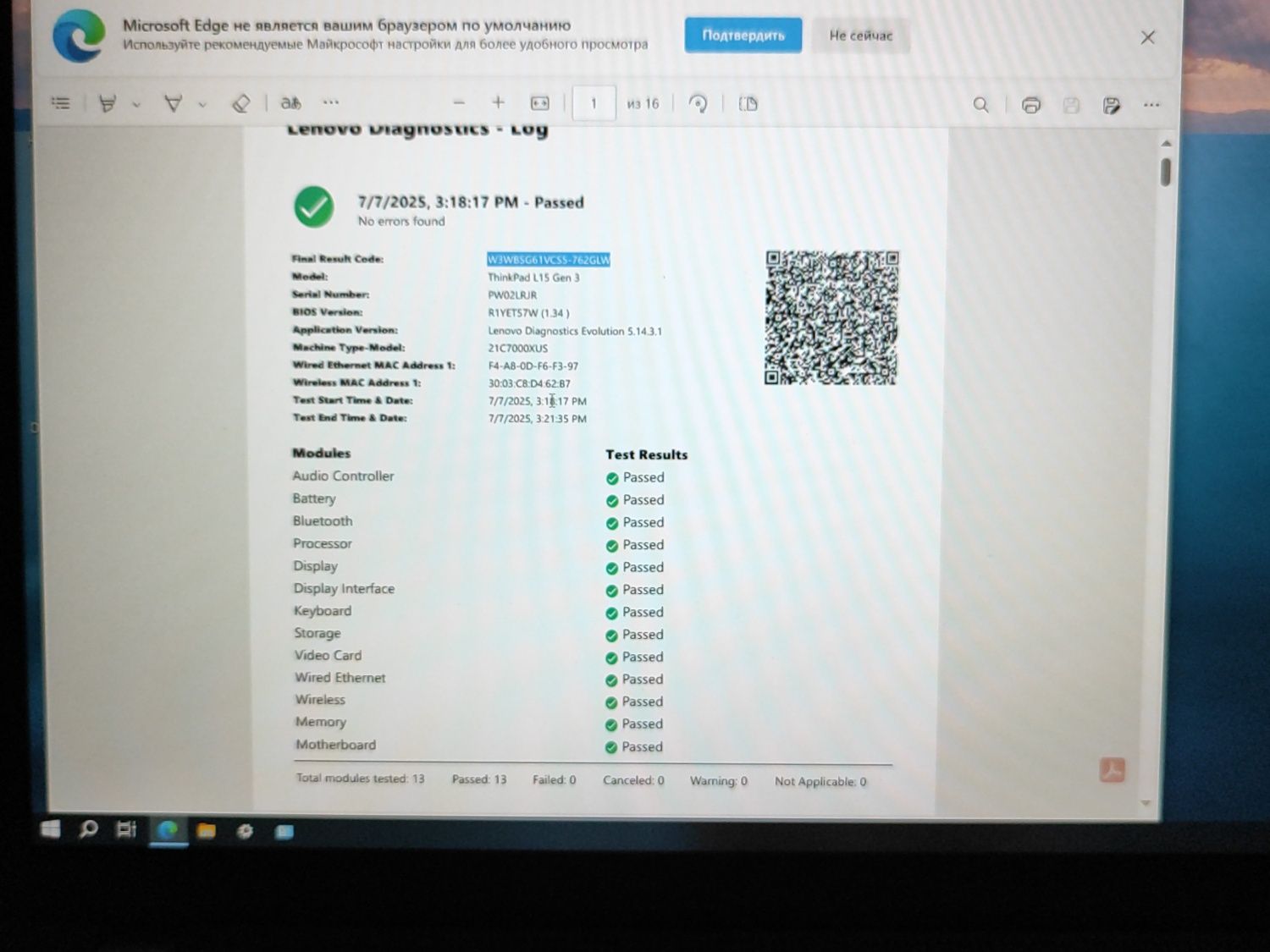Click the 'Motherboard' module label

335,745
